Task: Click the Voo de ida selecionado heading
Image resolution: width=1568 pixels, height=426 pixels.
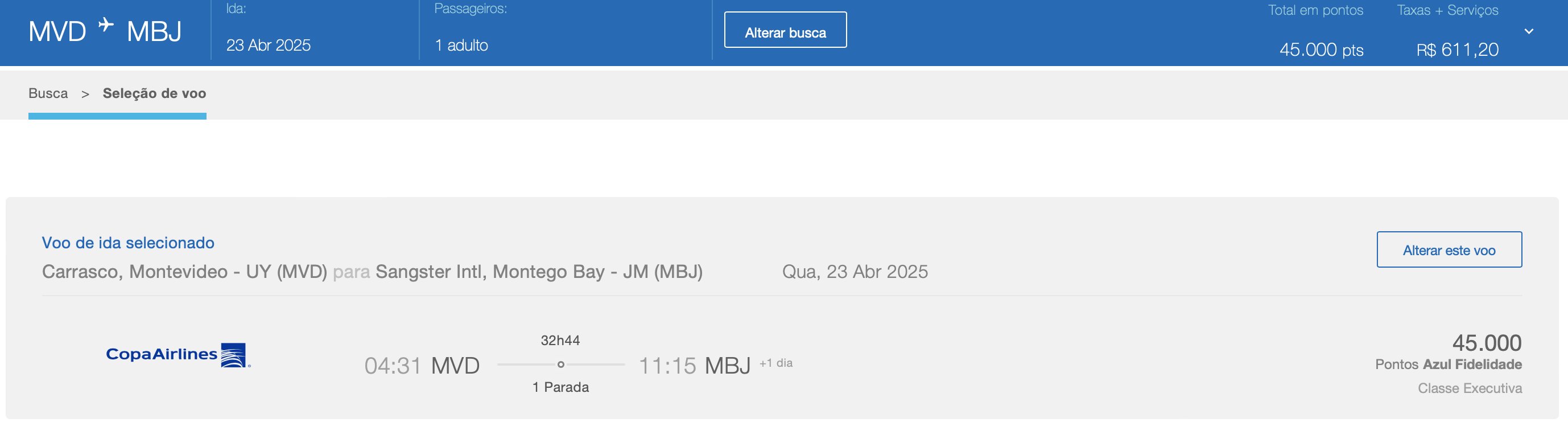Action: point(128,243)
